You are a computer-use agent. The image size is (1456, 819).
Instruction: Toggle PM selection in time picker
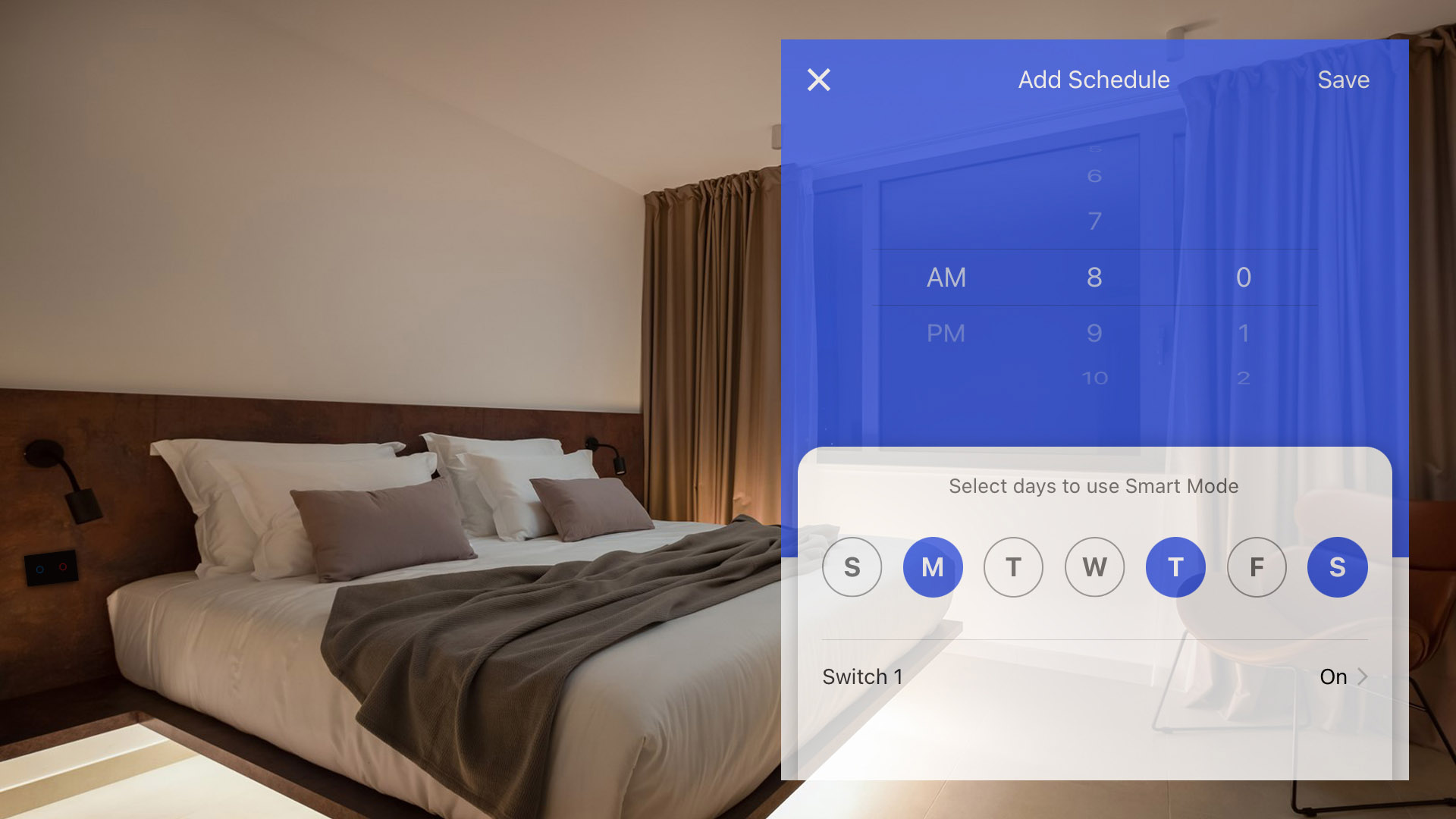coord(945,333)
